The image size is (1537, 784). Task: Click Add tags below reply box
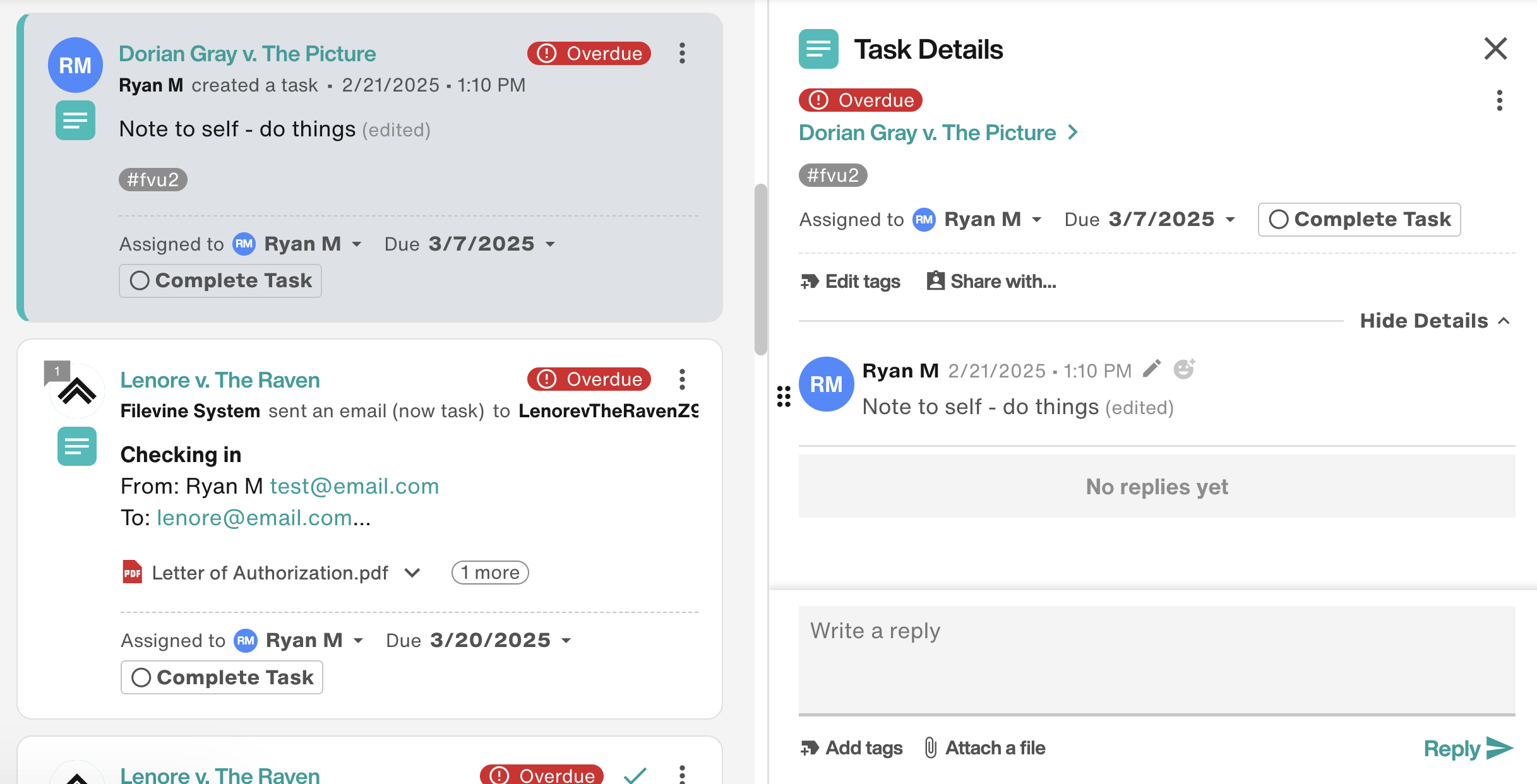coord(851,748)
